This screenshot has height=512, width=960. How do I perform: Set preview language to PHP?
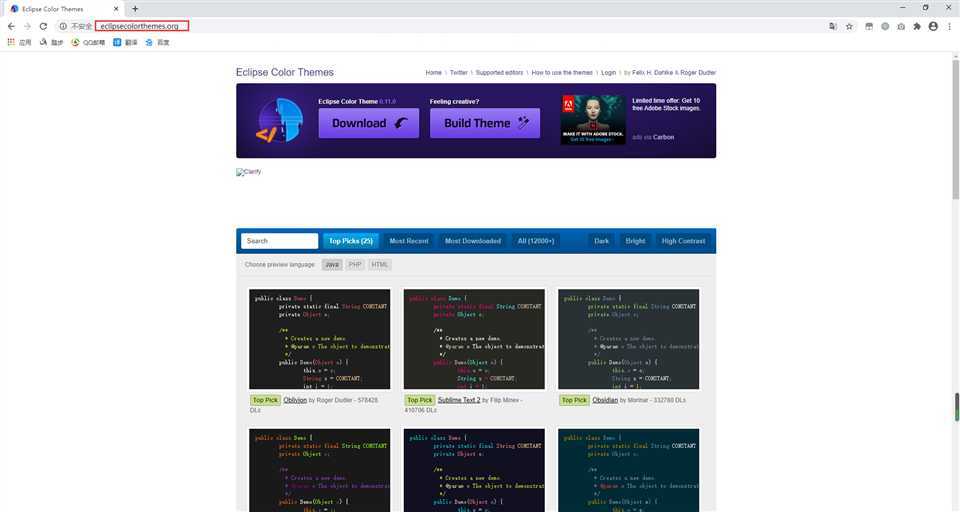[x=354, y=265]
